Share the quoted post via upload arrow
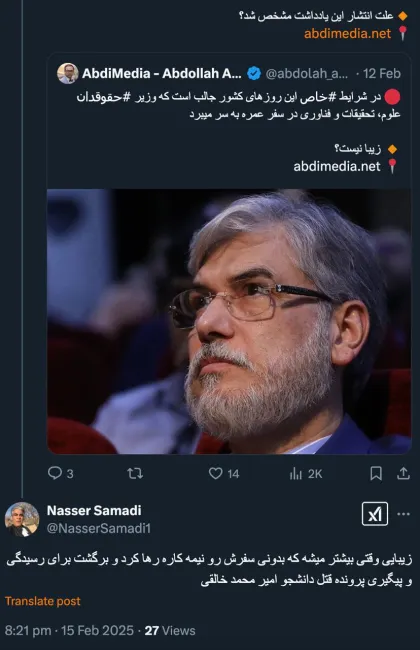The width and height of the screenshot is (420, 650). tap(403, 473)
